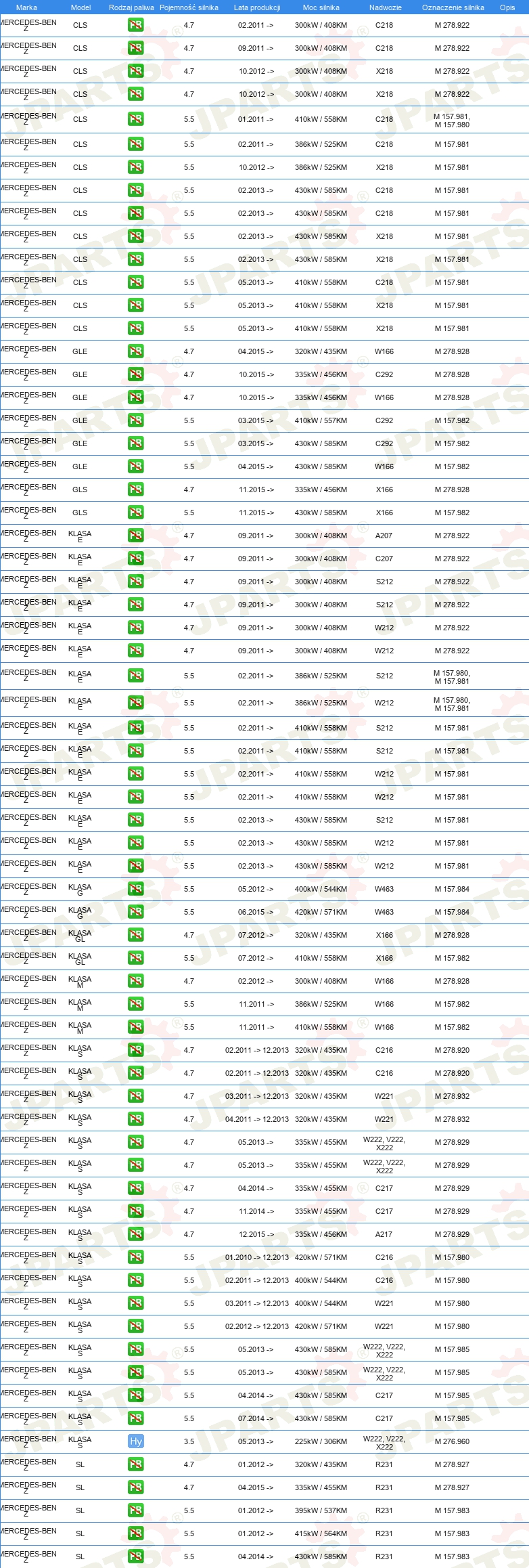Click petrol icon for GLS 5.5 row
This screenshot has height=1568, width=529.
pyautogui.click(x=135, y=513)
